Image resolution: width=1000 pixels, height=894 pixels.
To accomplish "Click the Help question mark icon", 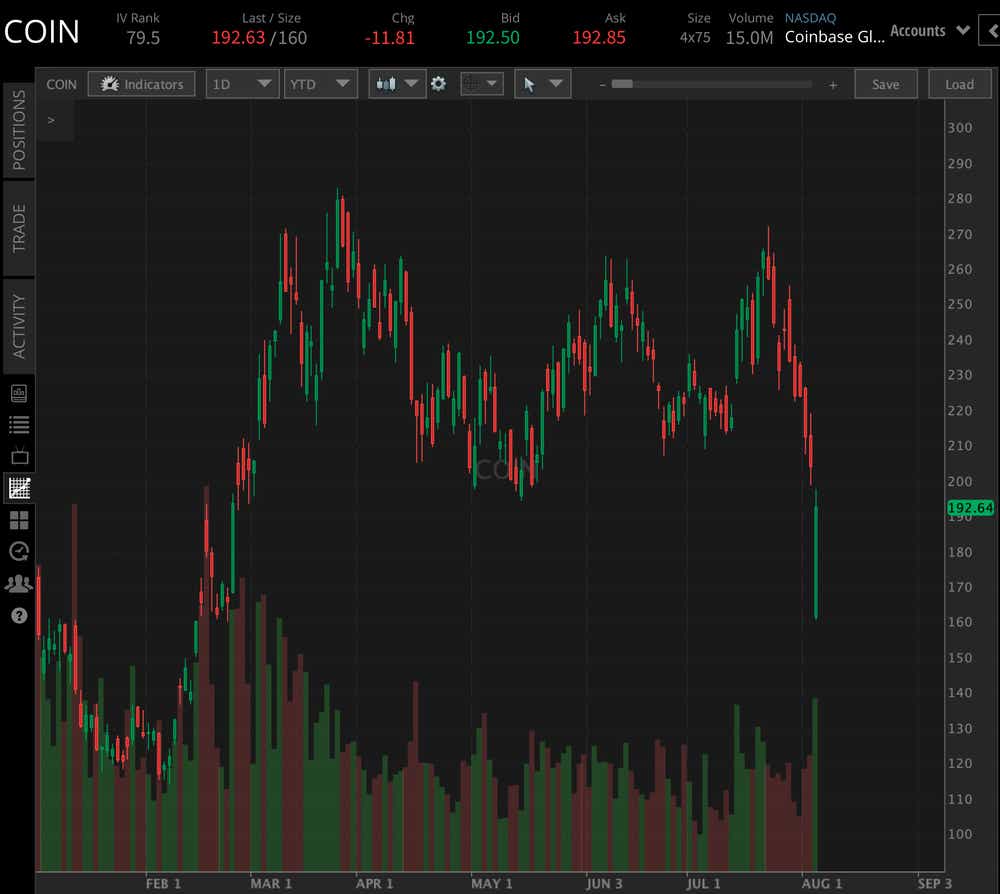I will click(18, 615).
